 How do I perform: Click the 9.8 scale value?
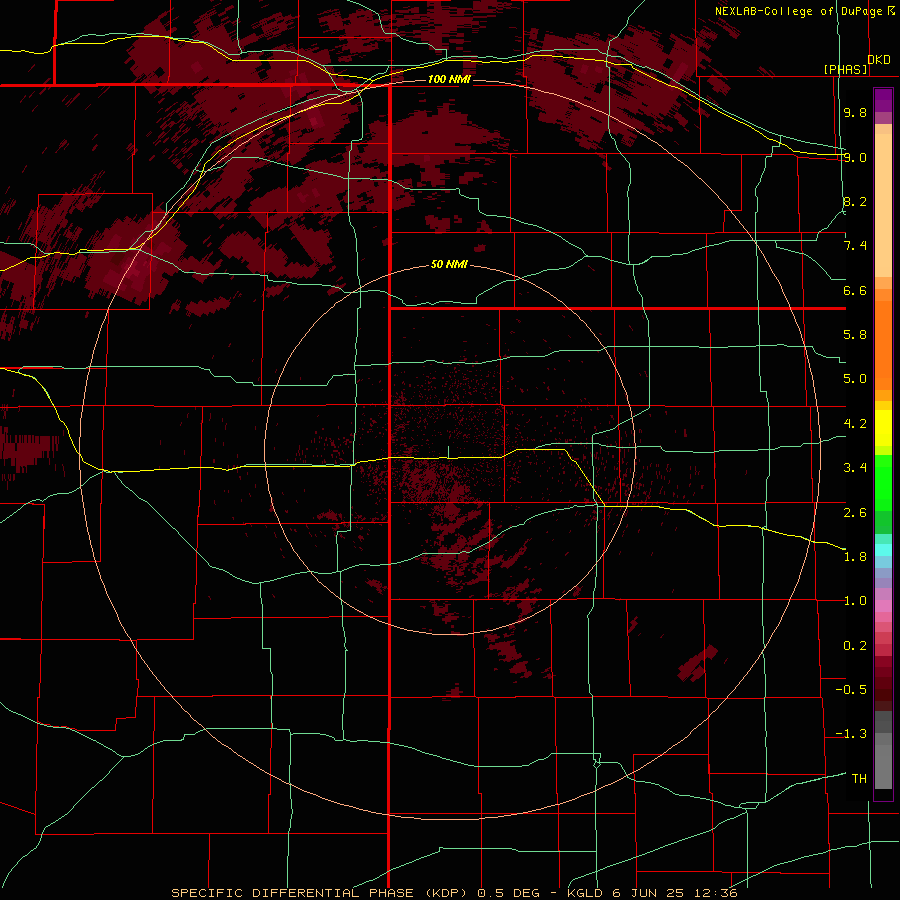pyautogui.click(x=855, y=112)
